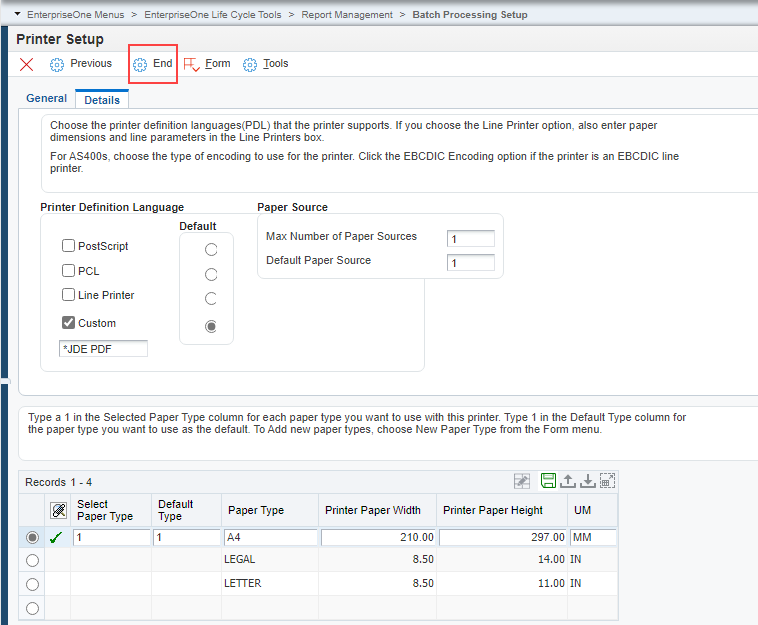Image resolution: width=758 pixels, height=625 pixels.
Task: Click the UM column header
Action: [593, 510]
